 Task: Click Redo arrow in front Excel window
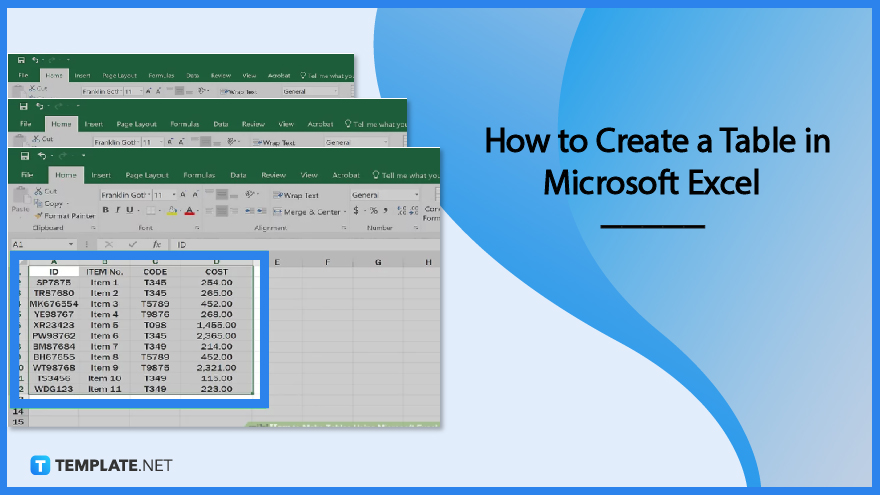62,156
